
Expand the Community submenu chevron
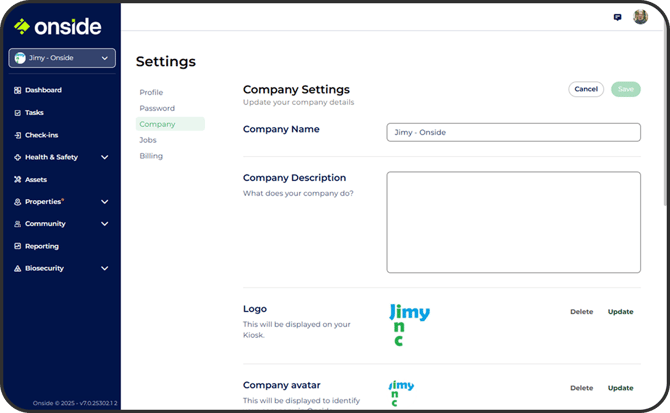pyautogui.click(x=104, y=224)
